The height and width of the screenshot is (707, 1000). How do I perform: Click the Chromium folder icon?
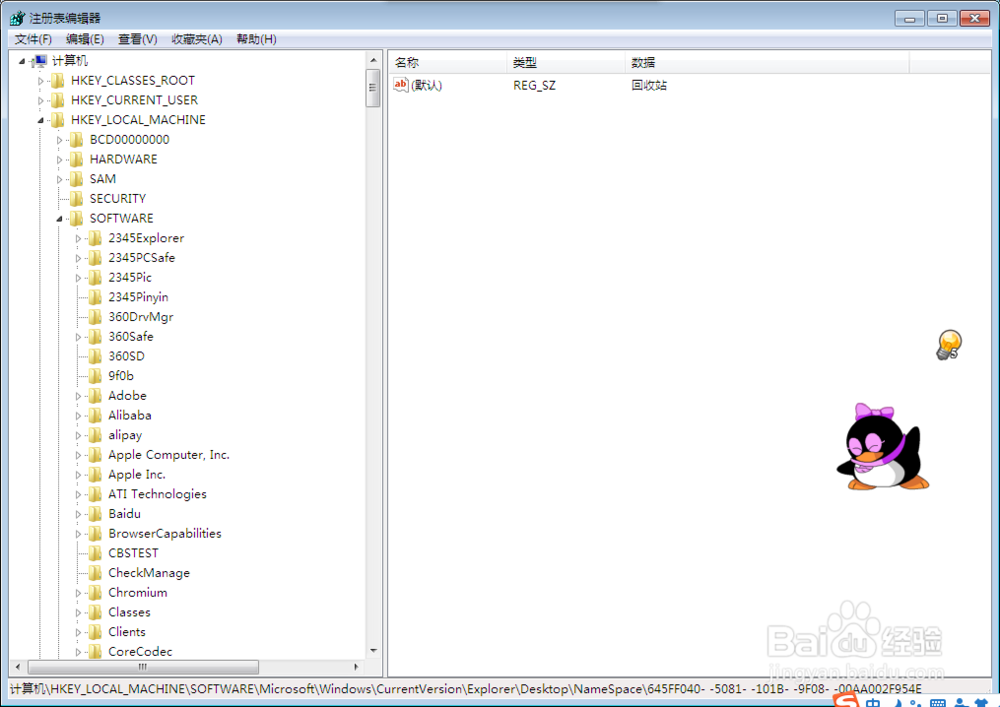(95, 594)
